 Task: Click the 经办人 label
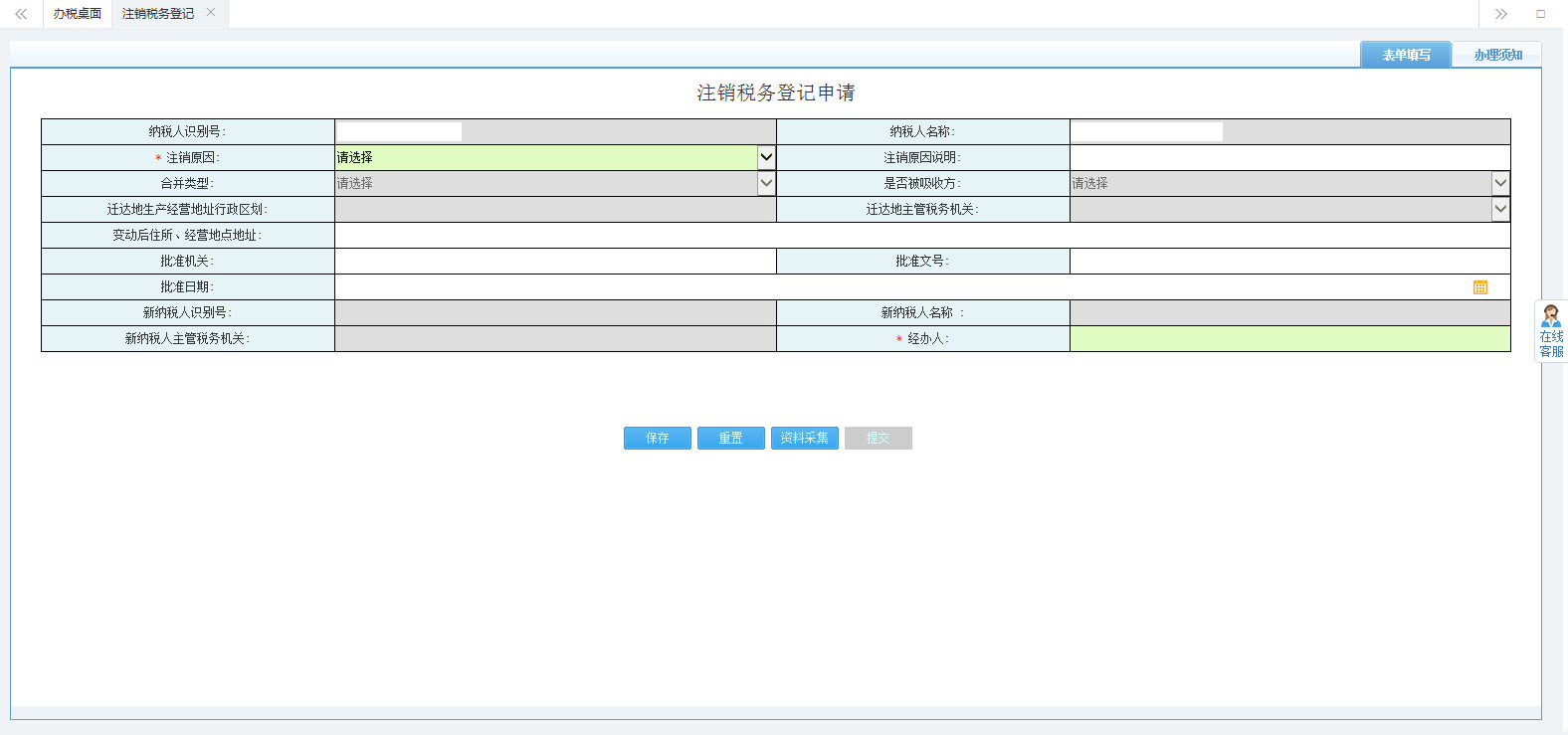pyautogui.click(x=928, y=338)
